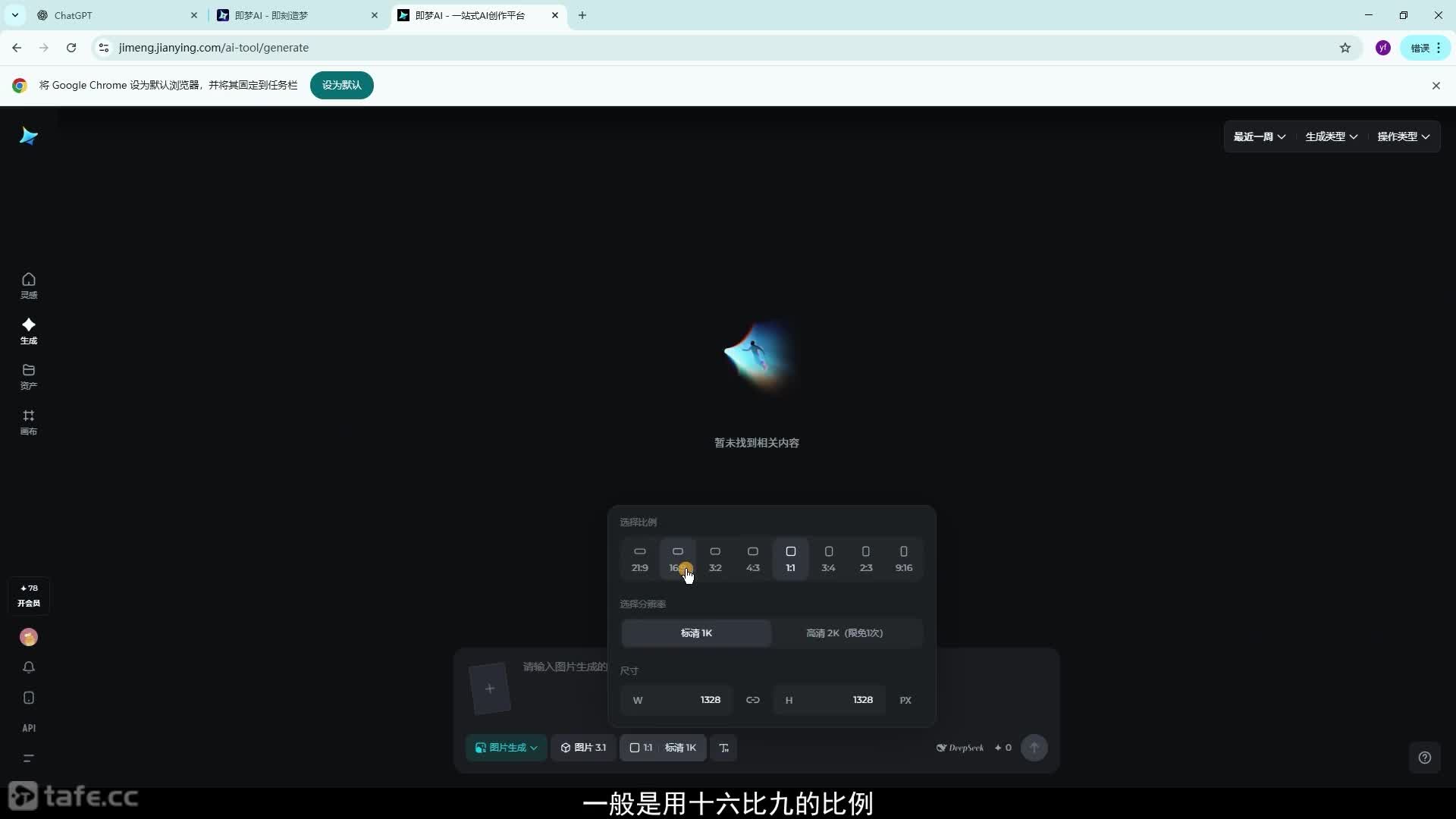Add a reference image with plus box
This screenshot has height=819, width=1456.
490,689
